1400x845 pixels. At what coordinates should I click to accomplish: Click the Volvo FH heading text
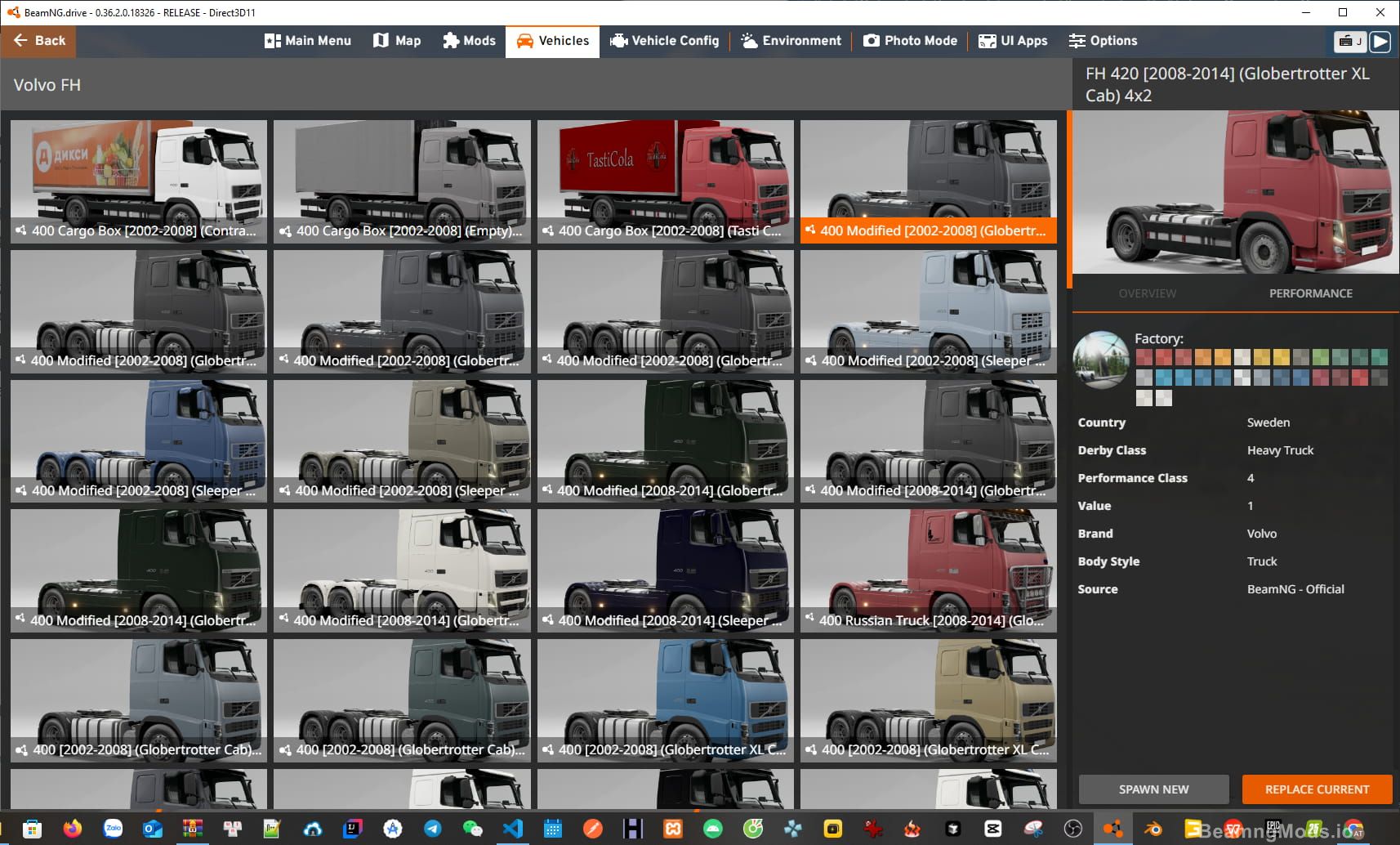[x=47, y=85]
